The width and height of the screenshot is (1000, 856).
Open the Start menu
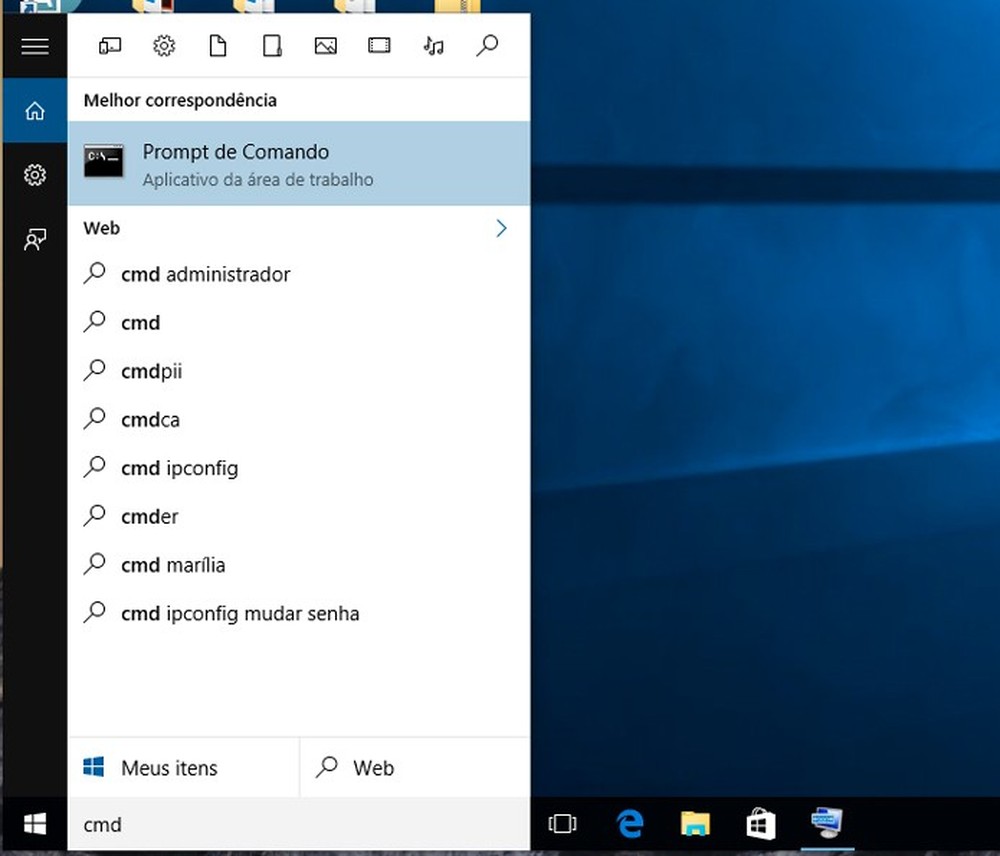click(x=34, y=824)
